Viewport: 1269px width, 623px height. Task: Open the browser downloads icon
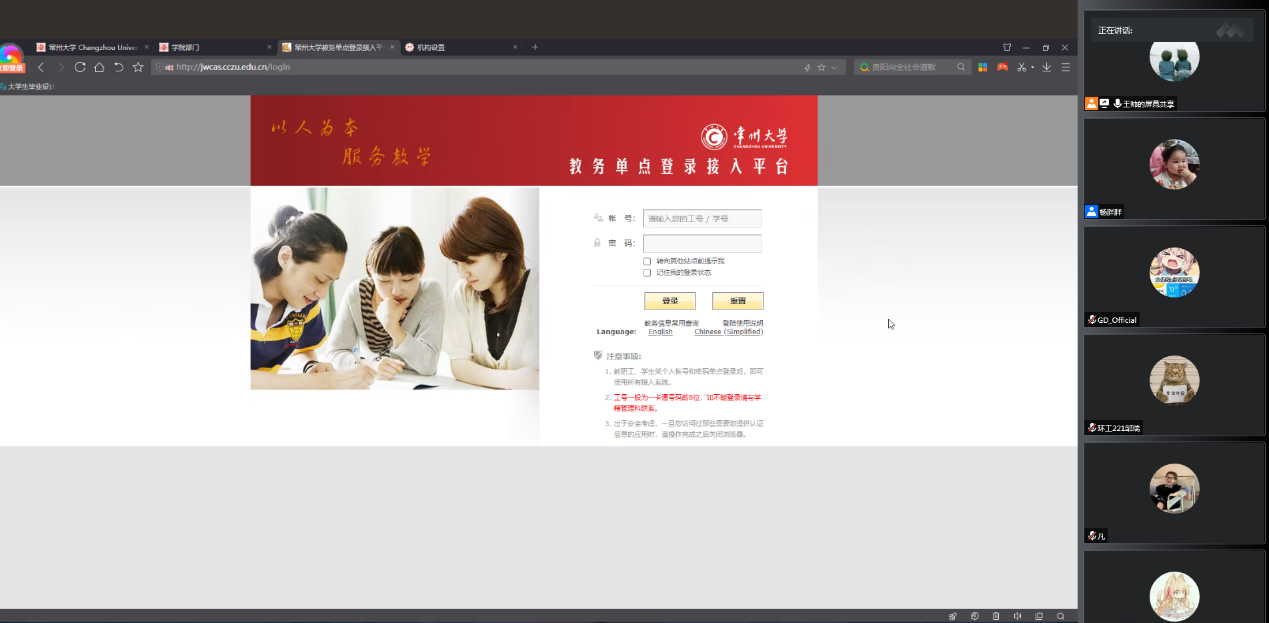[x=1047, y=67]
